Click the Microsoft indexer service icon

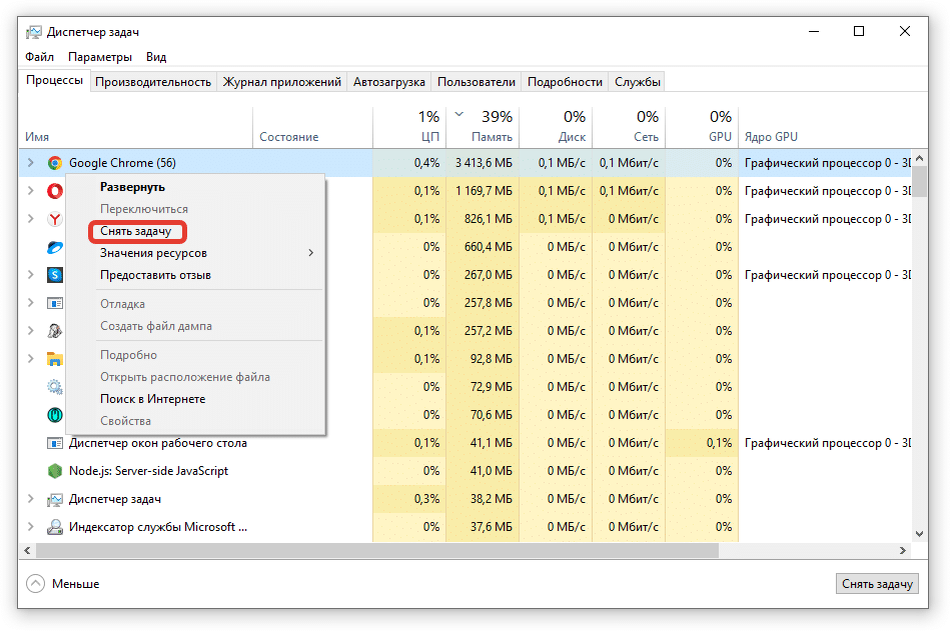point(55,527)
